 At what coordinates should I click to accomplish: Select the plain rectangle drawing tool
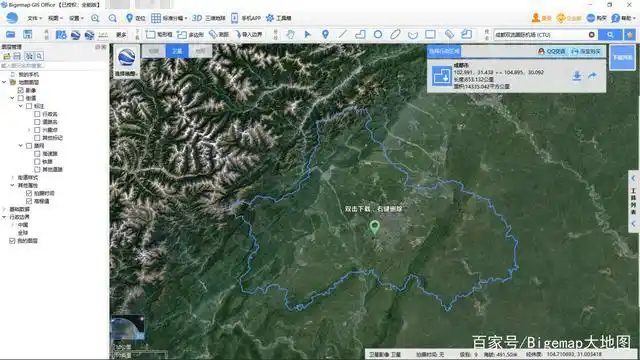coord(430,34)
